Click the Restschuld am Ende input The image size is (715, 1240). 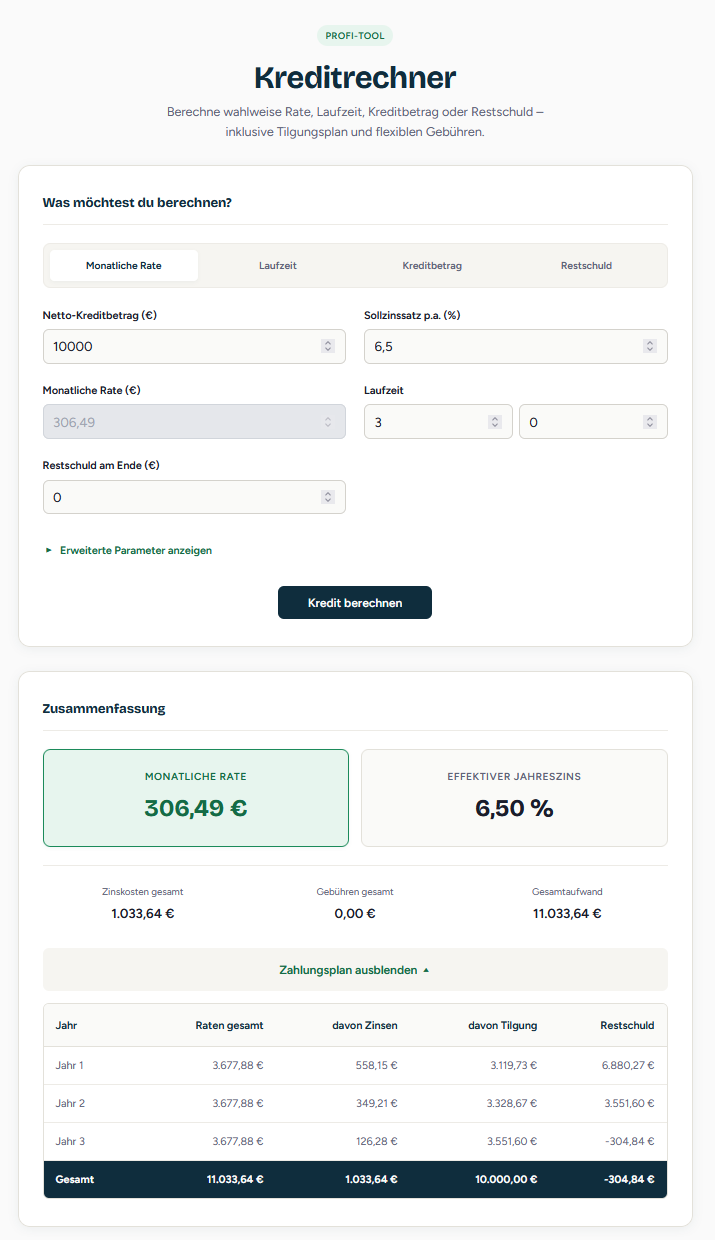tap(180, 497)
